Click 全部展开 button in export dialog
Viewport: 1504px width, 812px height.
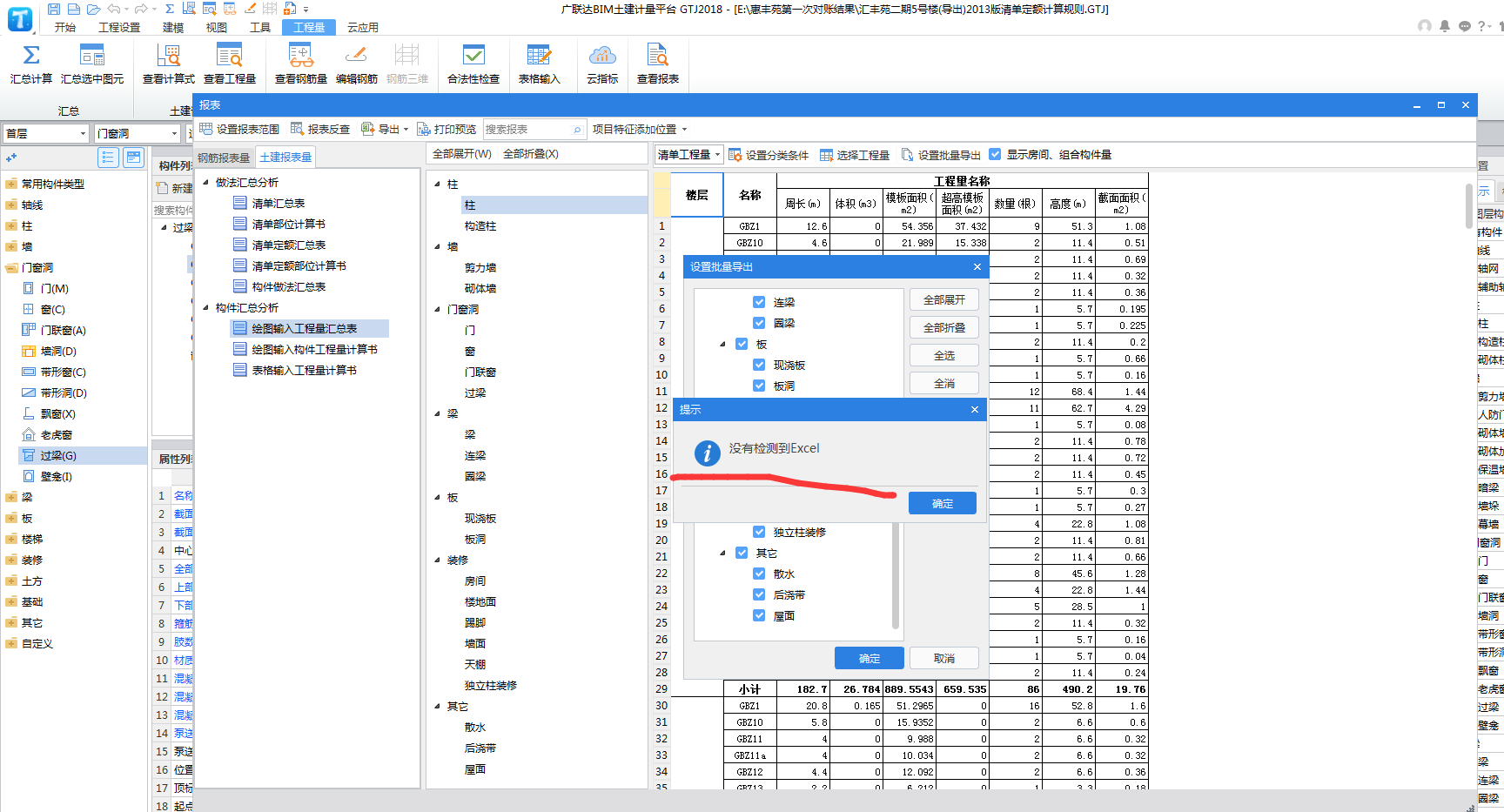pyautogui.click(x=944, y=299)
